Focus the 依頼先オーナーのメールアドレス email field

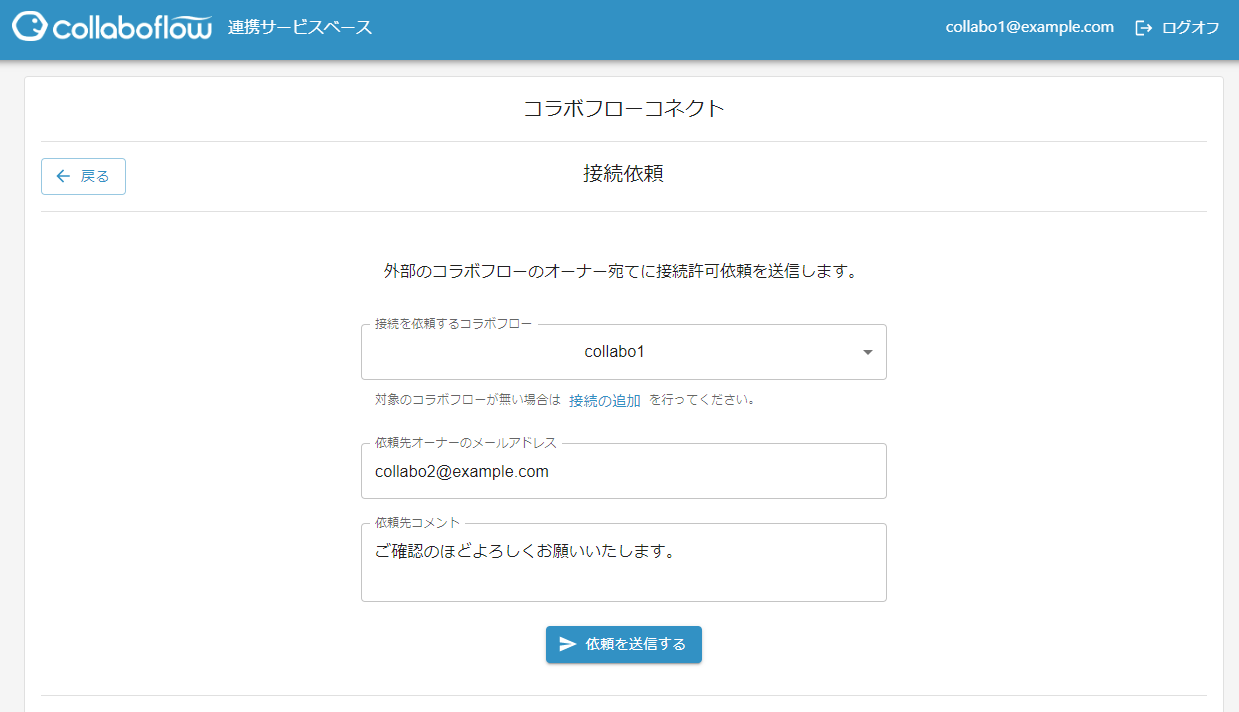coord(623,472)
